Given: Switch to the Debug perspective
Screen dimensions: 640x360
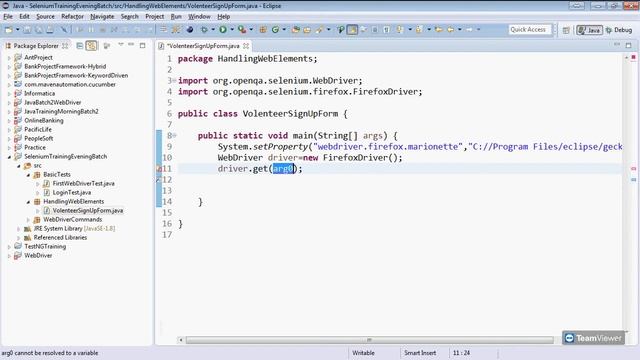Looking at the screenshot, I should [x=619, y=30].
